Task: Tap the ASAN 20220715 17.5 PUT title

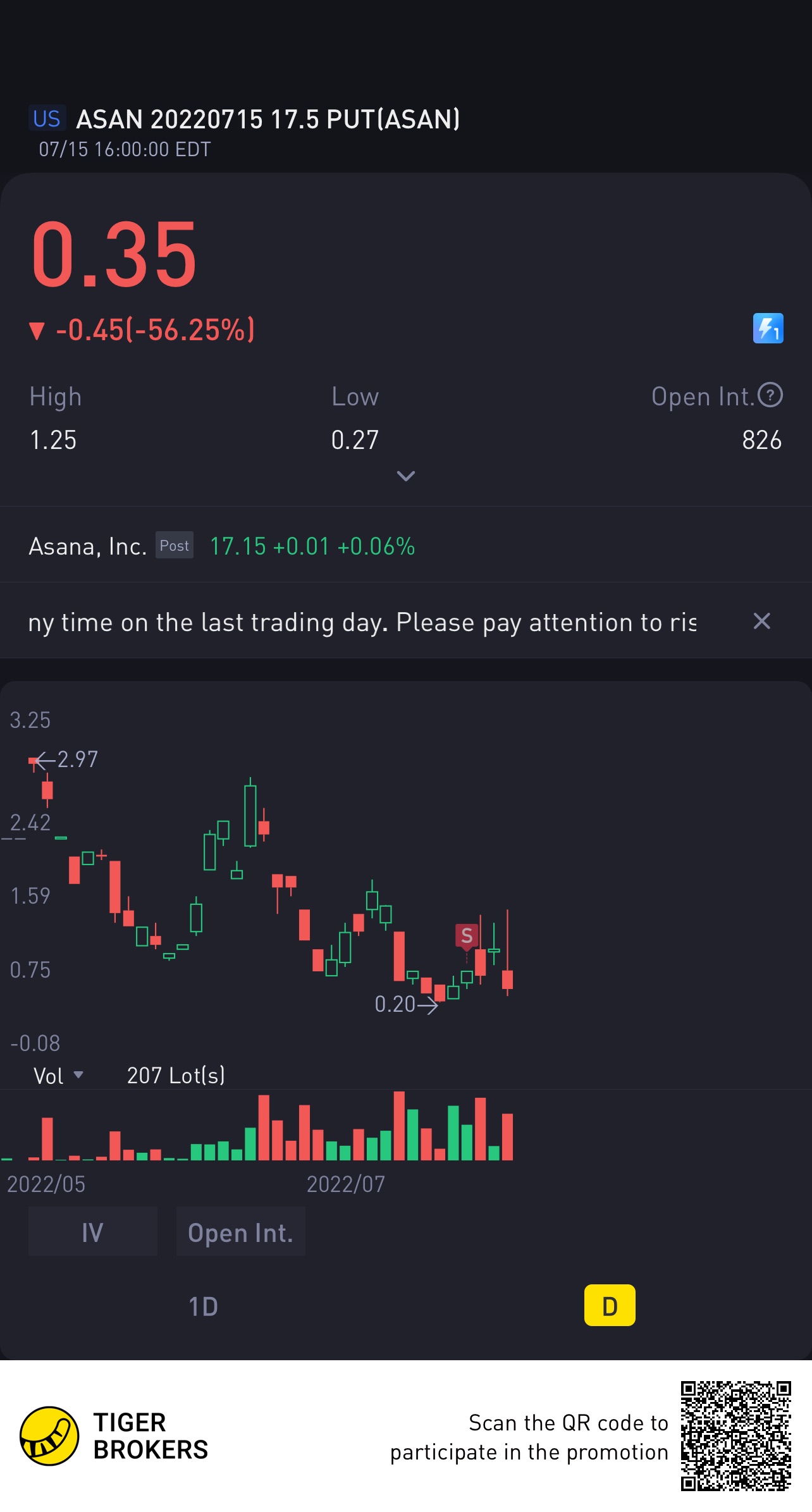Action: (x=268, y=119)
